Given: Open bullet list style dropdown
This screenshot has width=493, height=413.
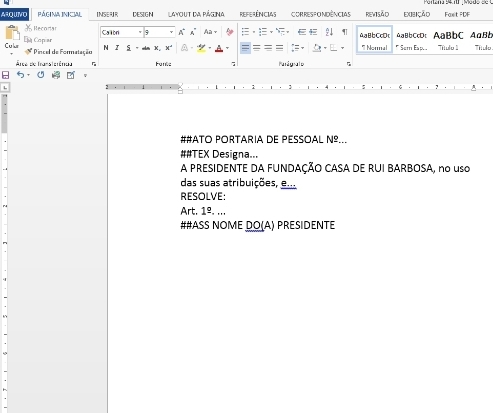Looking at the screenshot, I should (254, 32).
